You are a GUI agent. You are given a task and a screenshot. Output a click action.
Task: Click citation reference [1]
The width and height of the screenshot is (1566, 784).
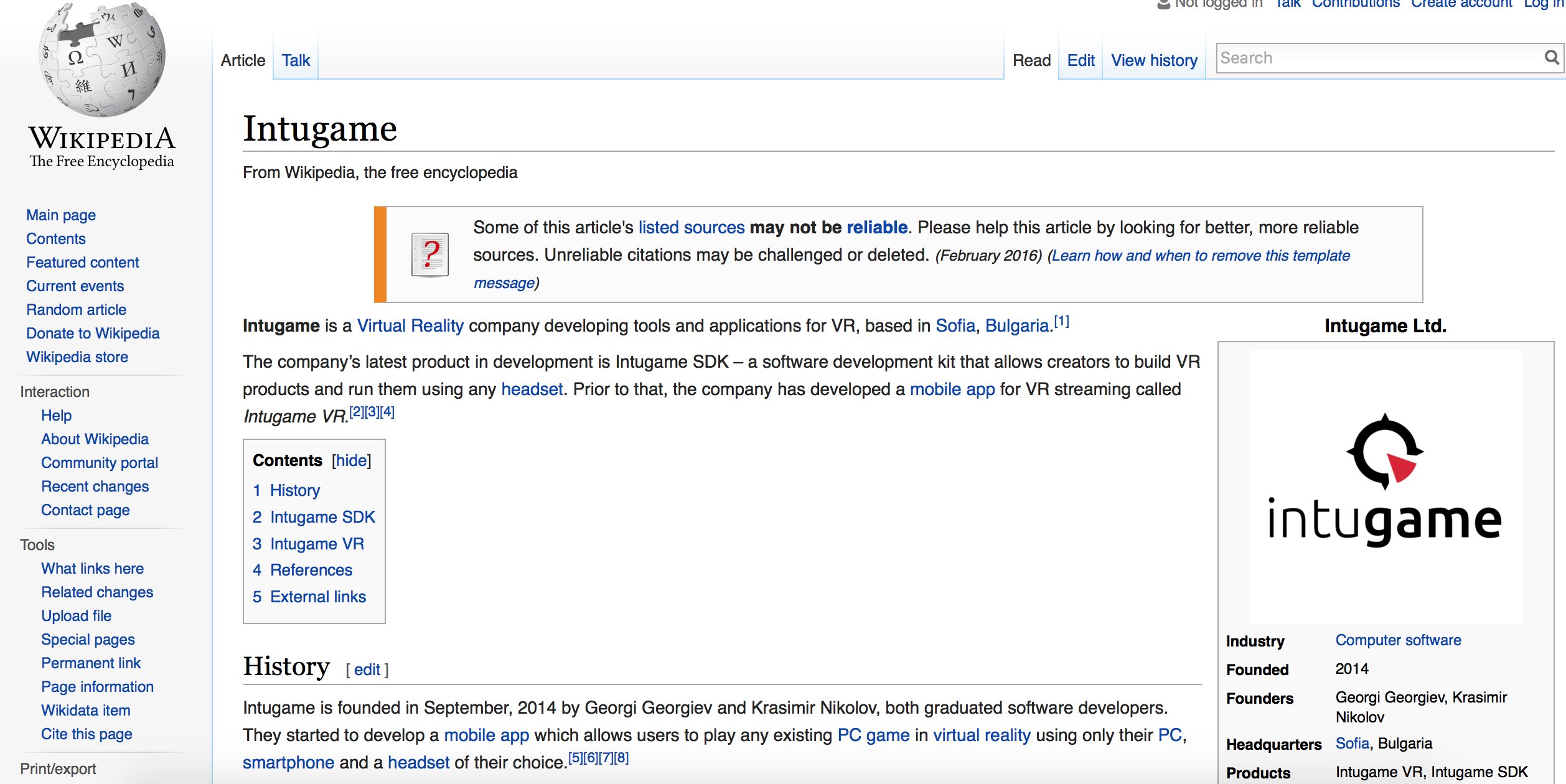click(x=1062, y=322)
